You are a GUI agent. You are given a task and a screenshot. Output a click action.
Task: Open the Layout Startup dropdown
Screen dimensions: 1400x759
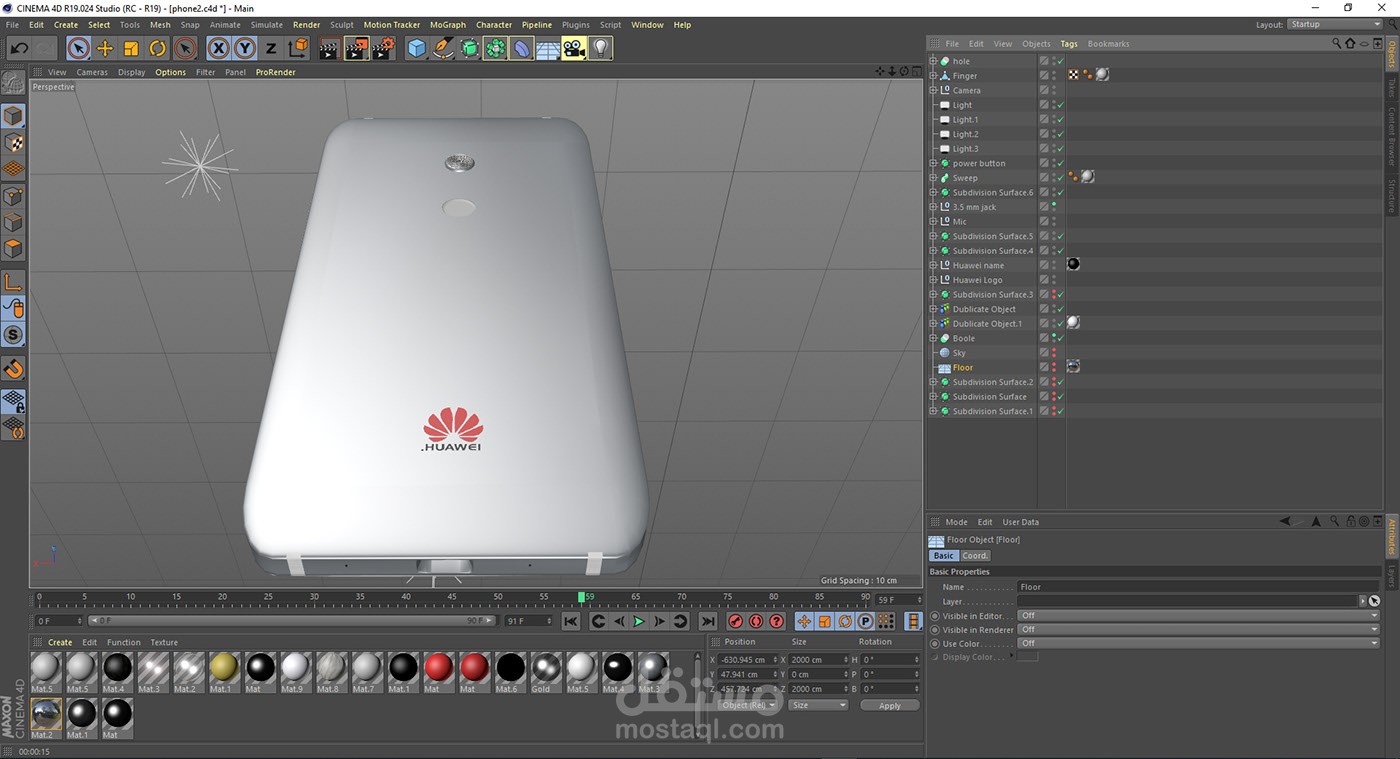coord(1333,24)
